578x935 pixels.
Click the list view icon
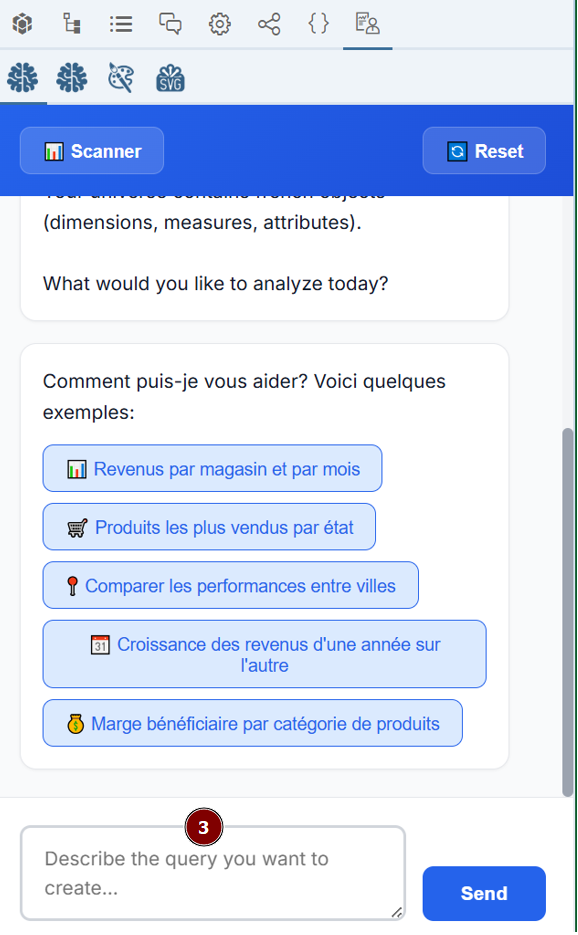pyautogui.click(x=121, y=24)
